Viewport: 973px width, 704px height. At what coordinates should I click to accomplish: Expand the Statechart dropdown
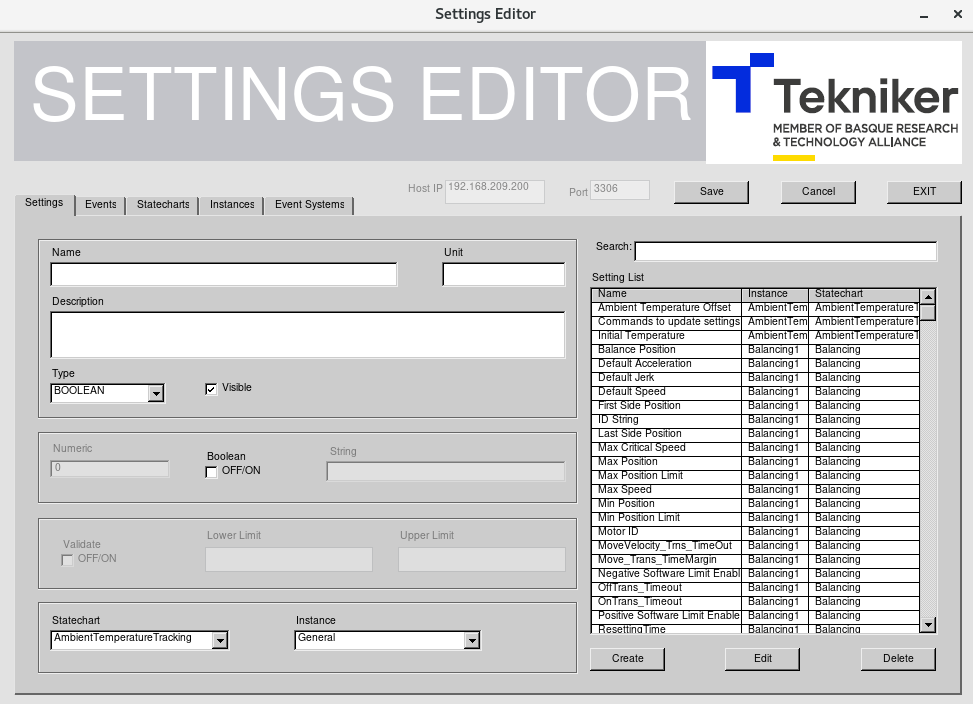click(x=220, y=641)
